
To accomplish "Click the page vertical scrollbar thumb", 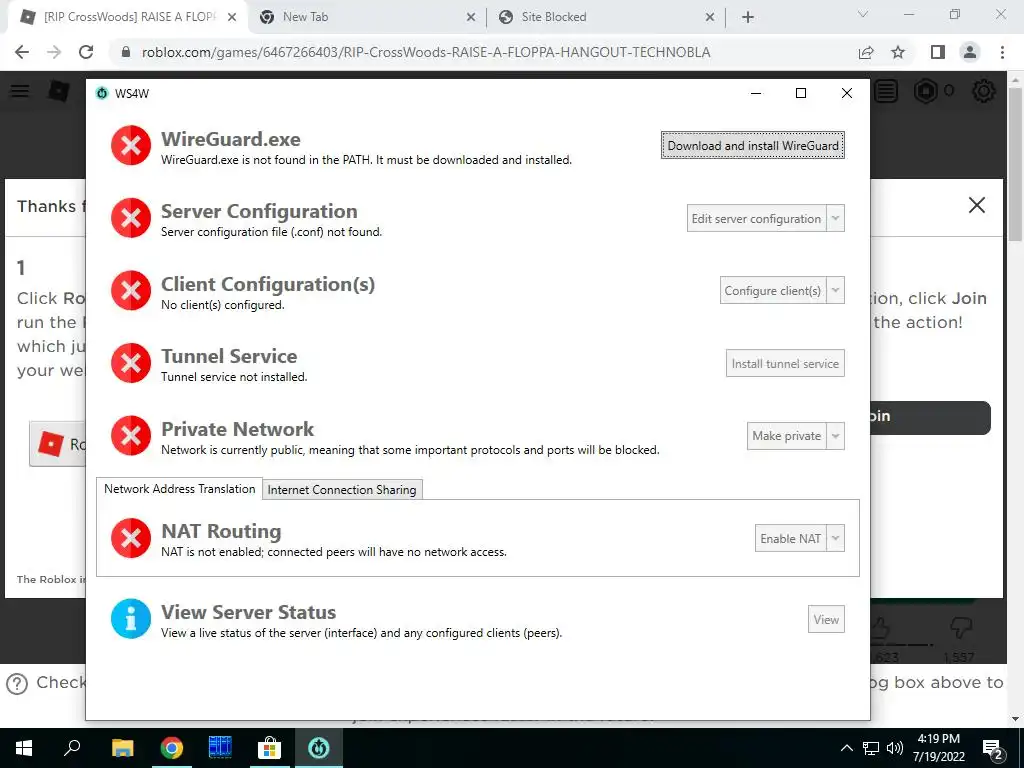I will point(1015,163).
